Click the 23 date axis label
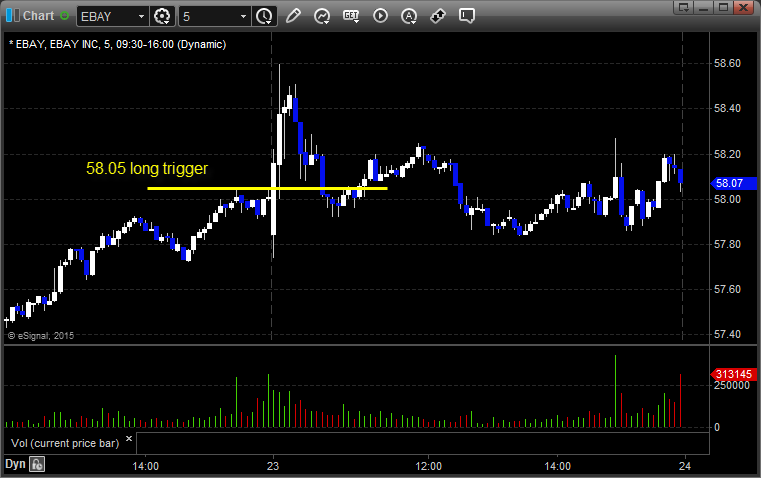The width and height of the screenshot is (761, 478). click(273, 466)
